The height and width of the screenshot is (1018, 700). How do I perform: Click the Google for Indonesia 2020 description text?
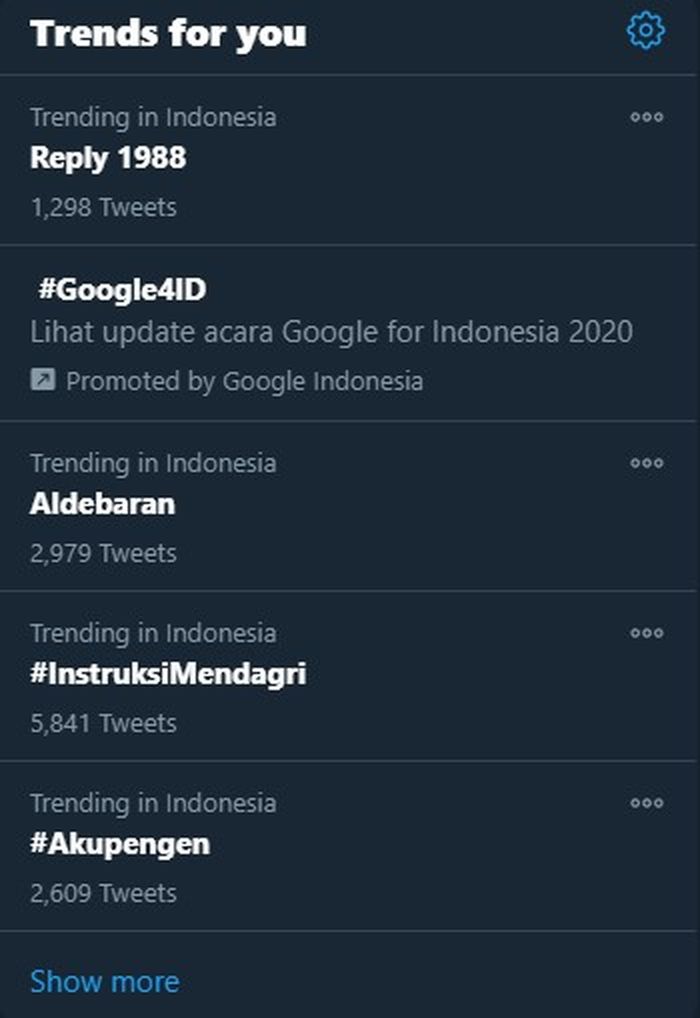[331, 331]
